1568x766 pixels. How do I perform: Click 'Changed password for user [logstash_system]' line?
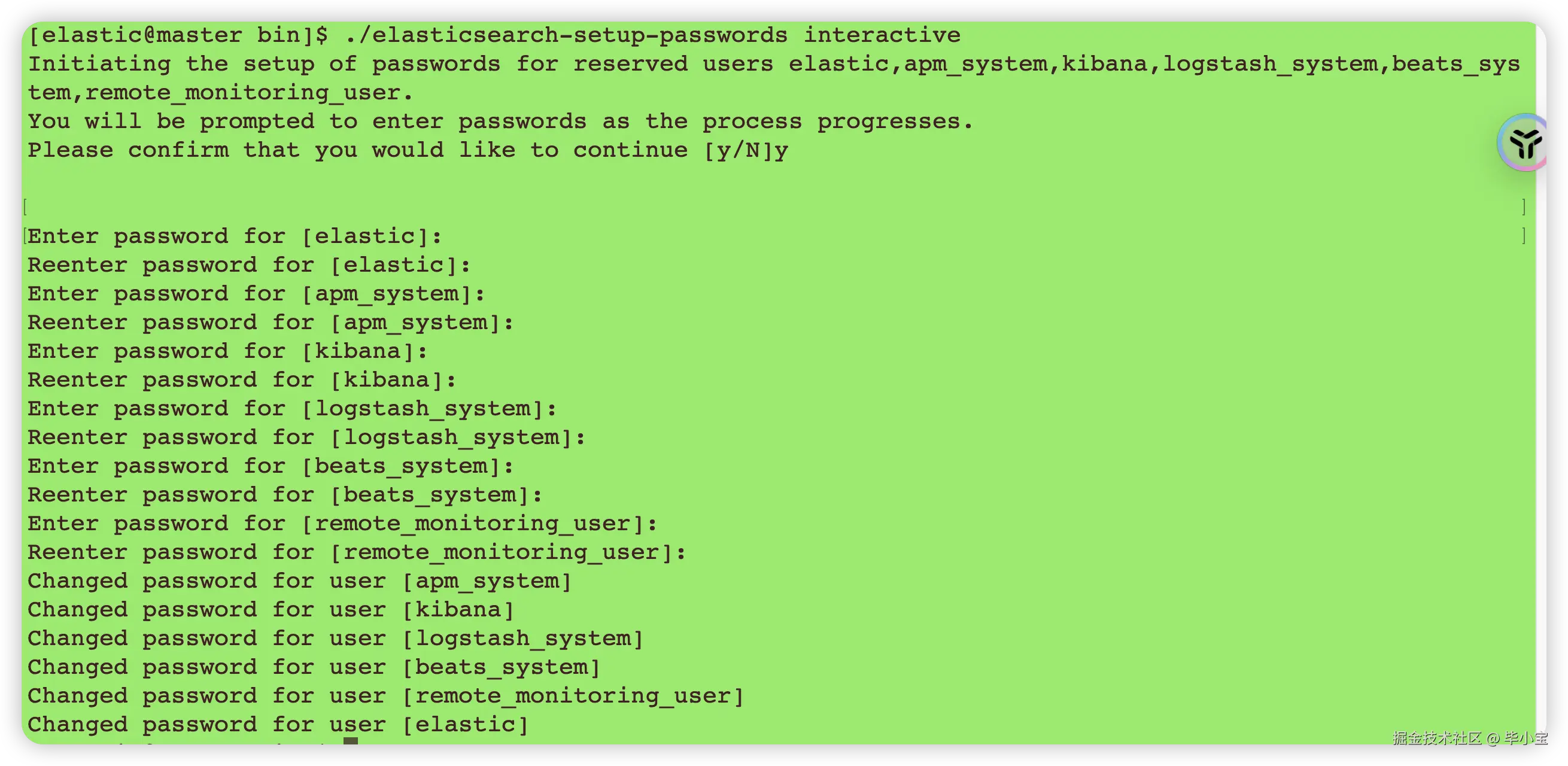[335, 639]
